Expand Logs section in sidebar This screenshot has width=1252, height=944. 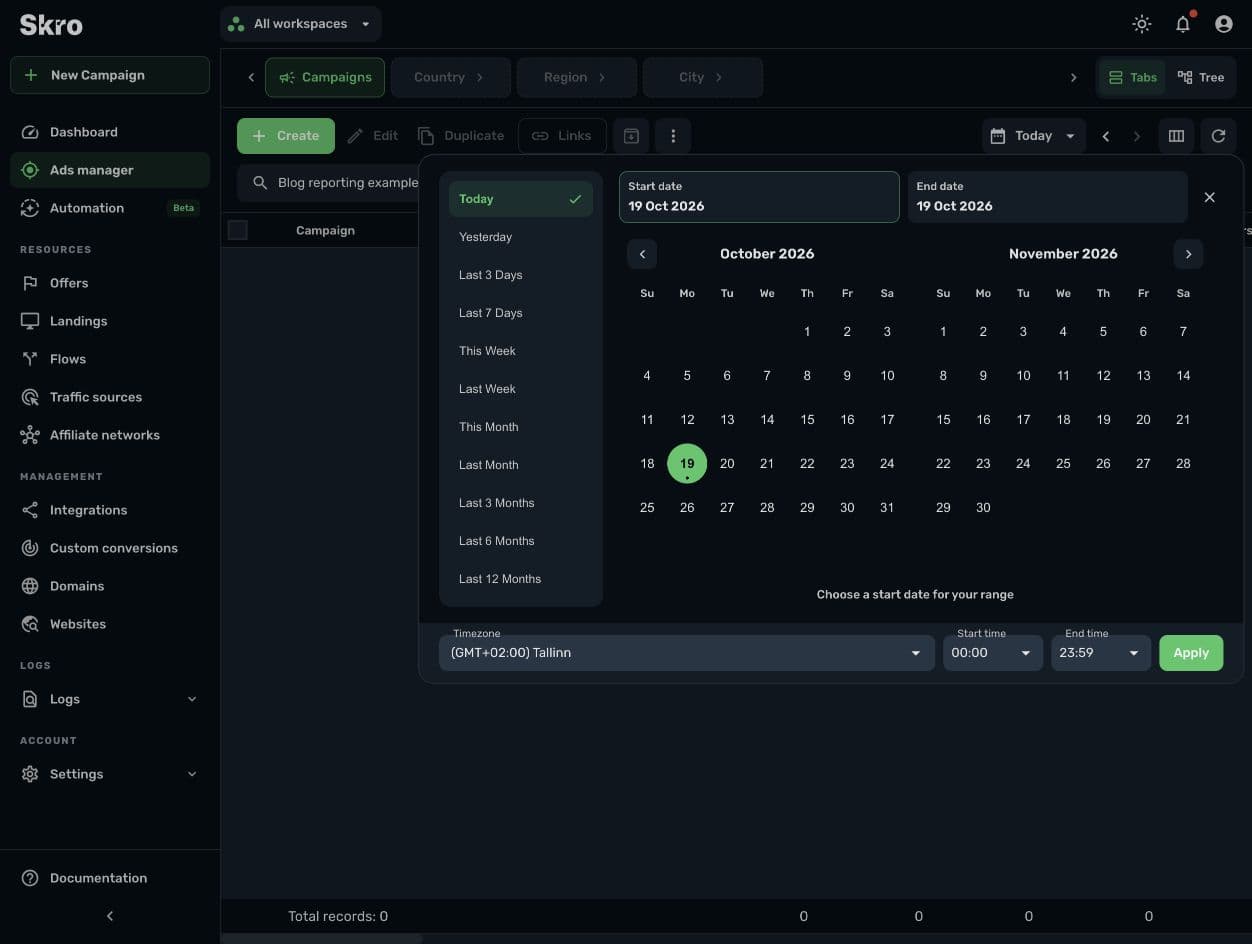(110, 699)
